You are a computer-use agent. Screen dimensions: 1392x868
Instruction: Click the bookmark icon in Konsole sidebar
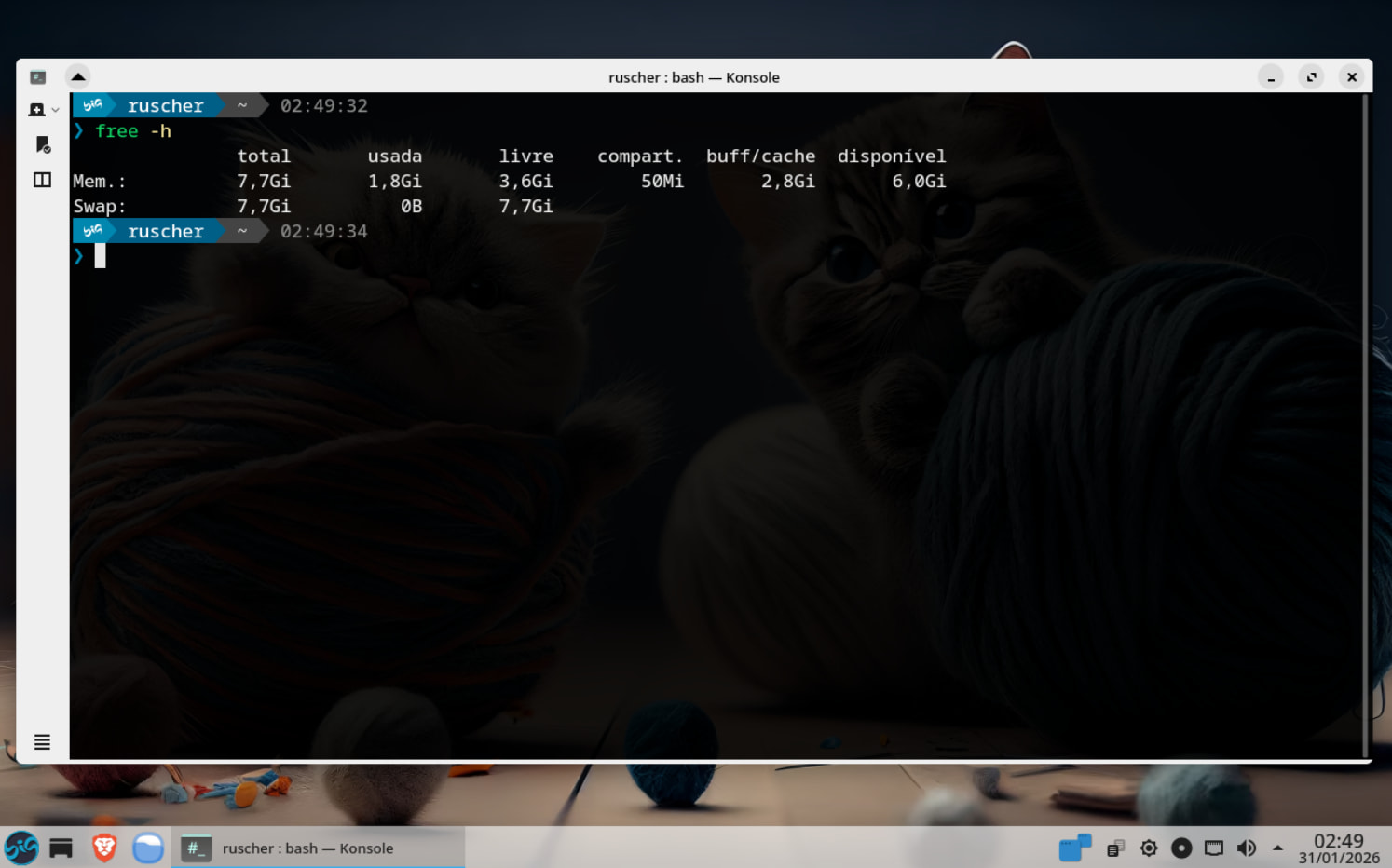pyautogui.click(x=42, y=144)
